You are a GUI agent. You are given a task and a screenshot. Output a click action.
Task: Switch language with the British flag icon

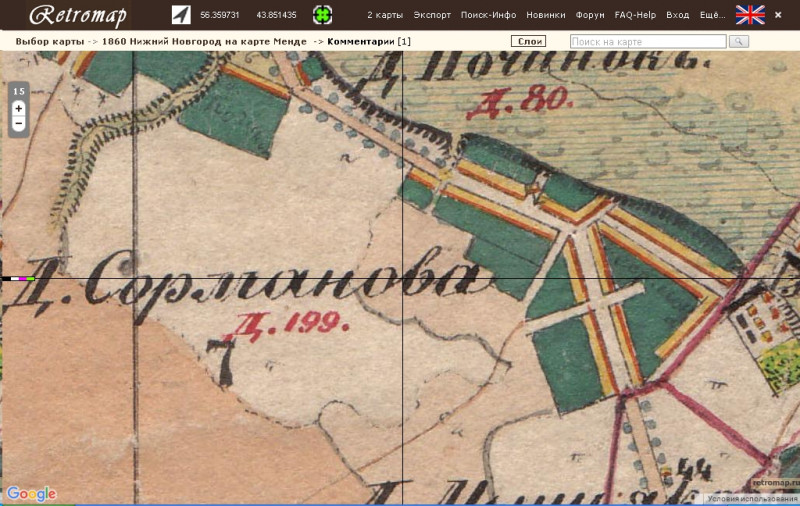click(x=750, y=15)
